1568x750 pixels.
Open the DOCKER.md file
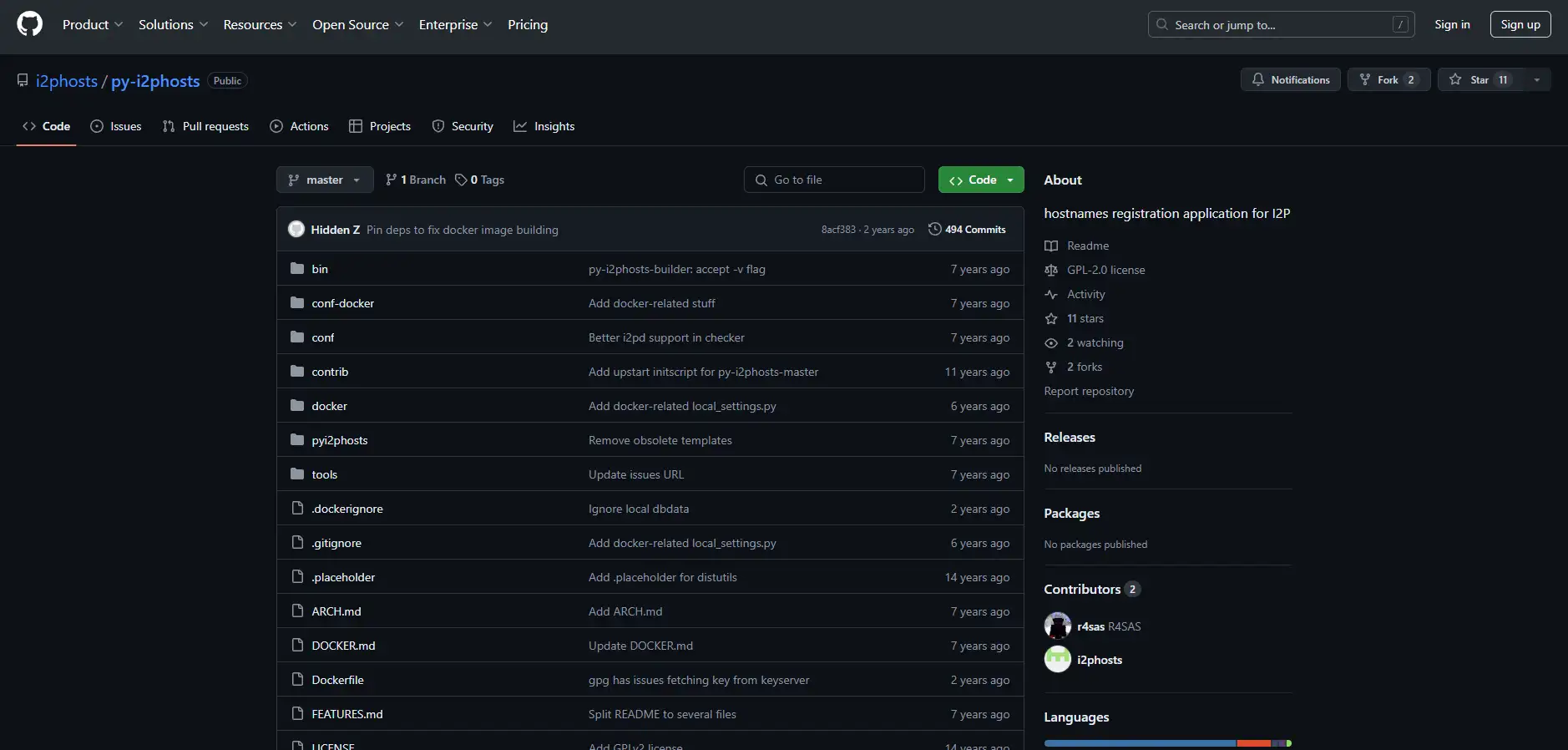click(343, 646)
